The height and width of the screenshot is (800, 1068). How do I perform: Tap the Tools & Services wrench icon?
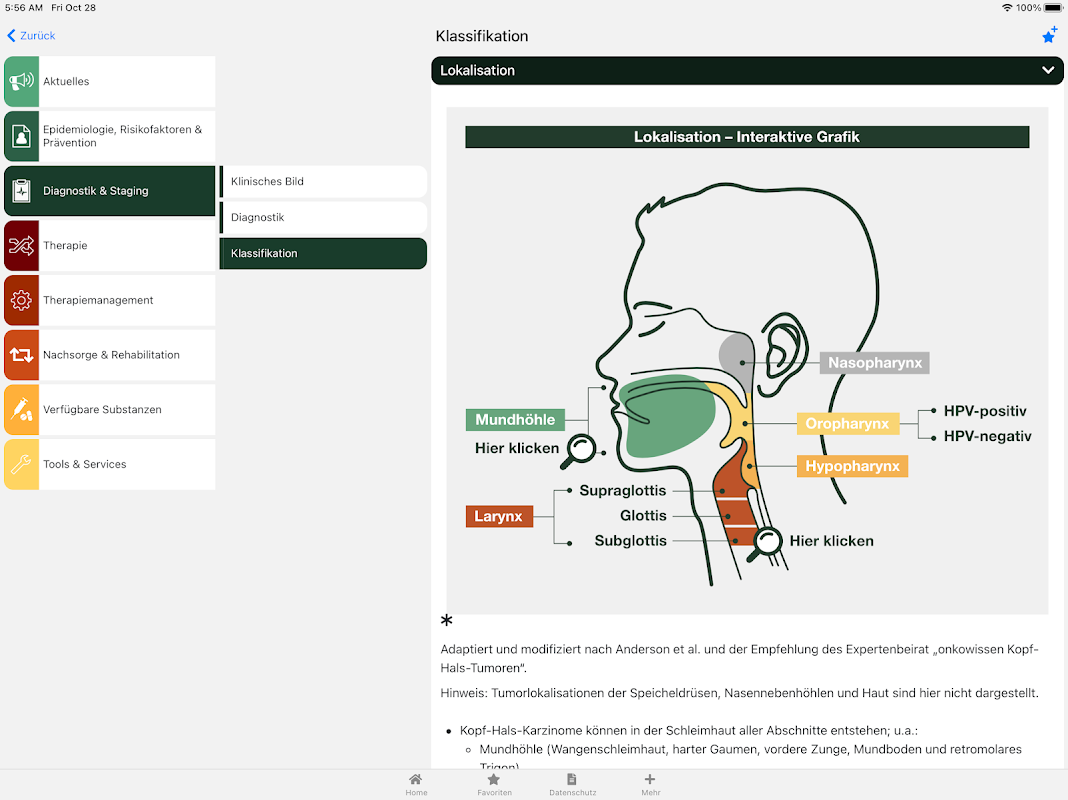point(21,464)
